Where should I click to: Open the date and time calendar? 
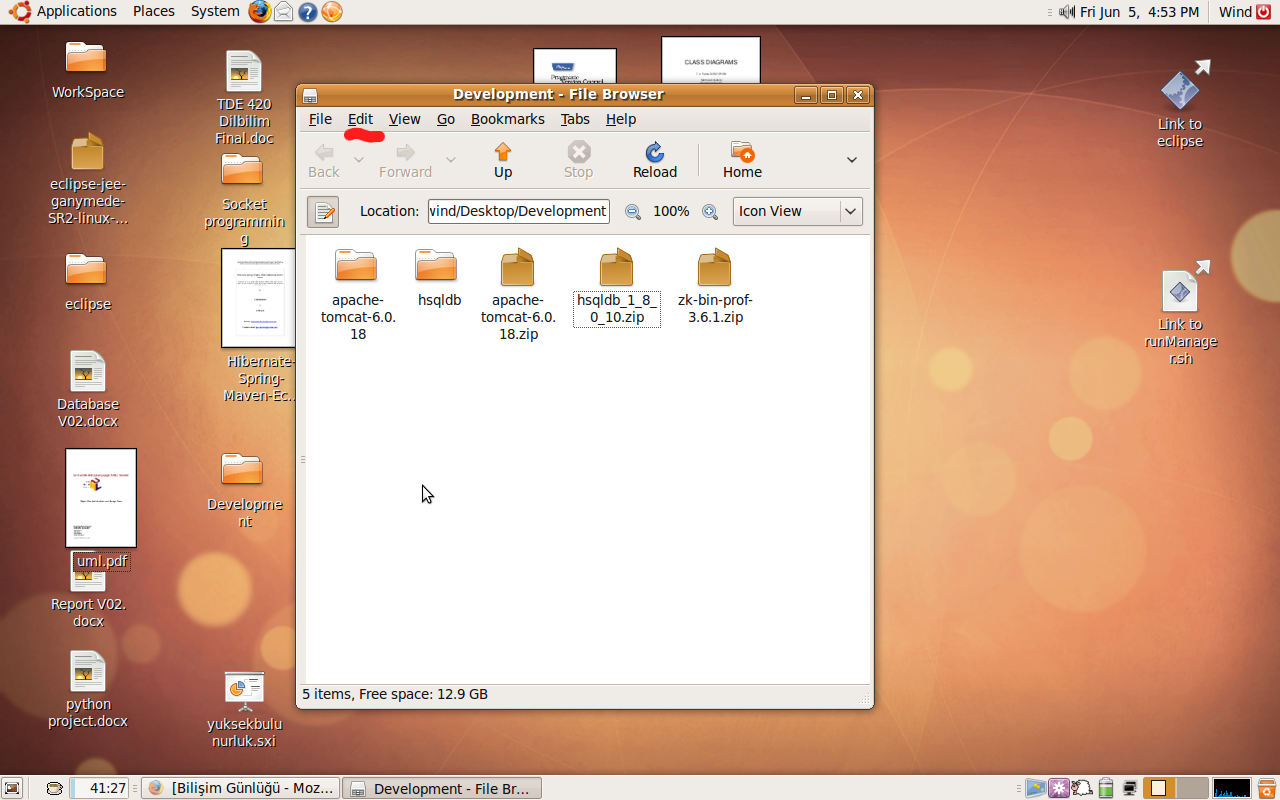click(x=1139, y=12)
